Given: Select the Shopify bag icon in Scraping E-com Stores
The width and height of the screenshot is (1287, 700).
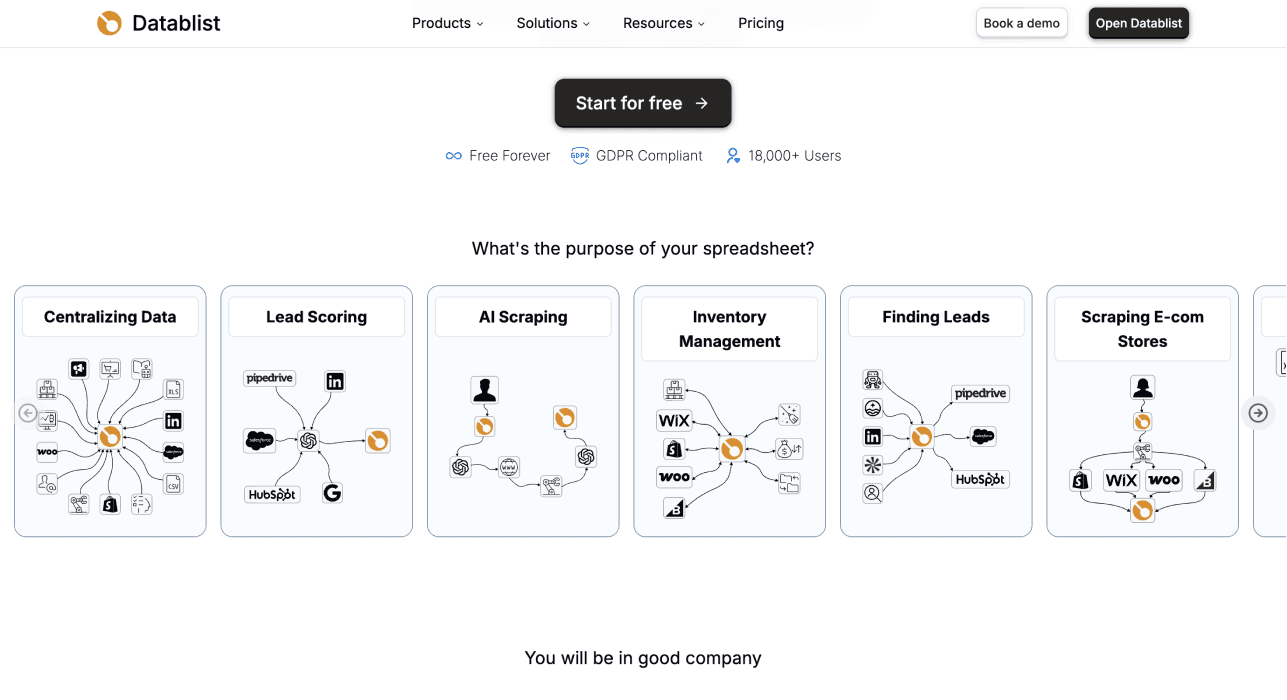Looking at the screenshot, I should [1080, 480].
